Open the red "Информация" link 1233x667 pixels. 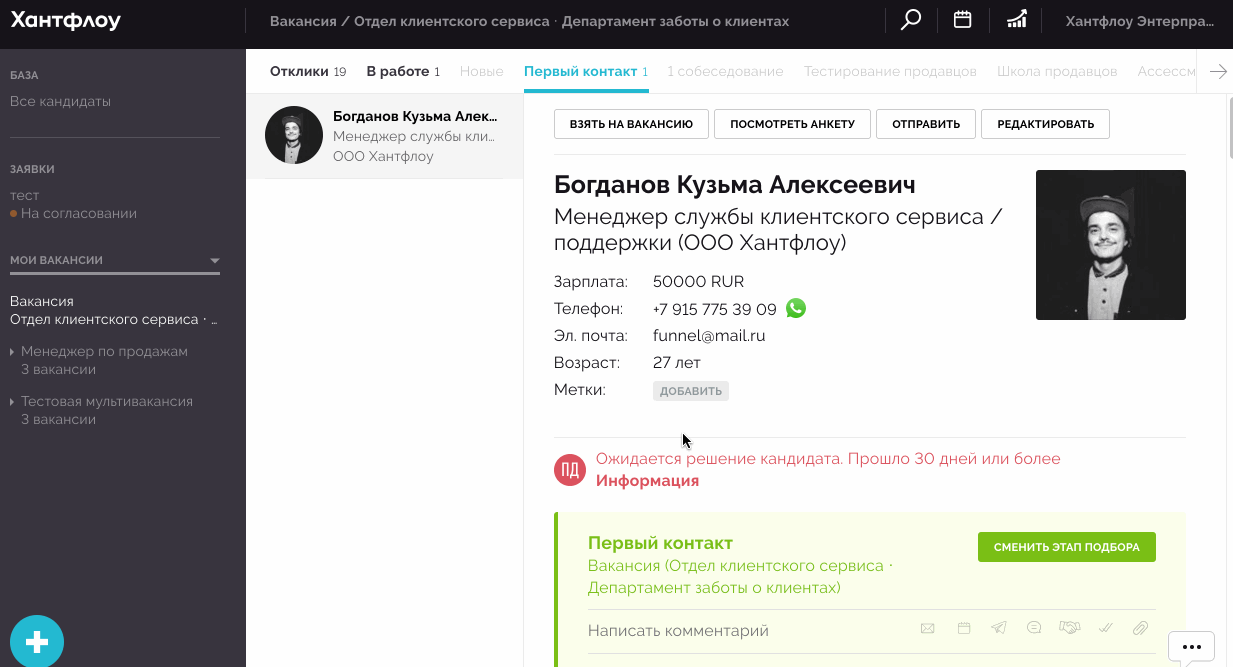(x=647, y=481)
